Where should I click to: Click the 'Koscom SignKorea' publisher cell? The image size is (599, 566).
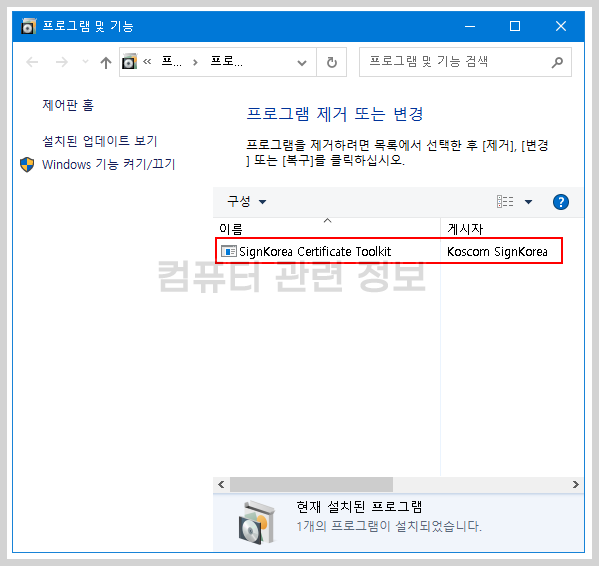[497, 252]
